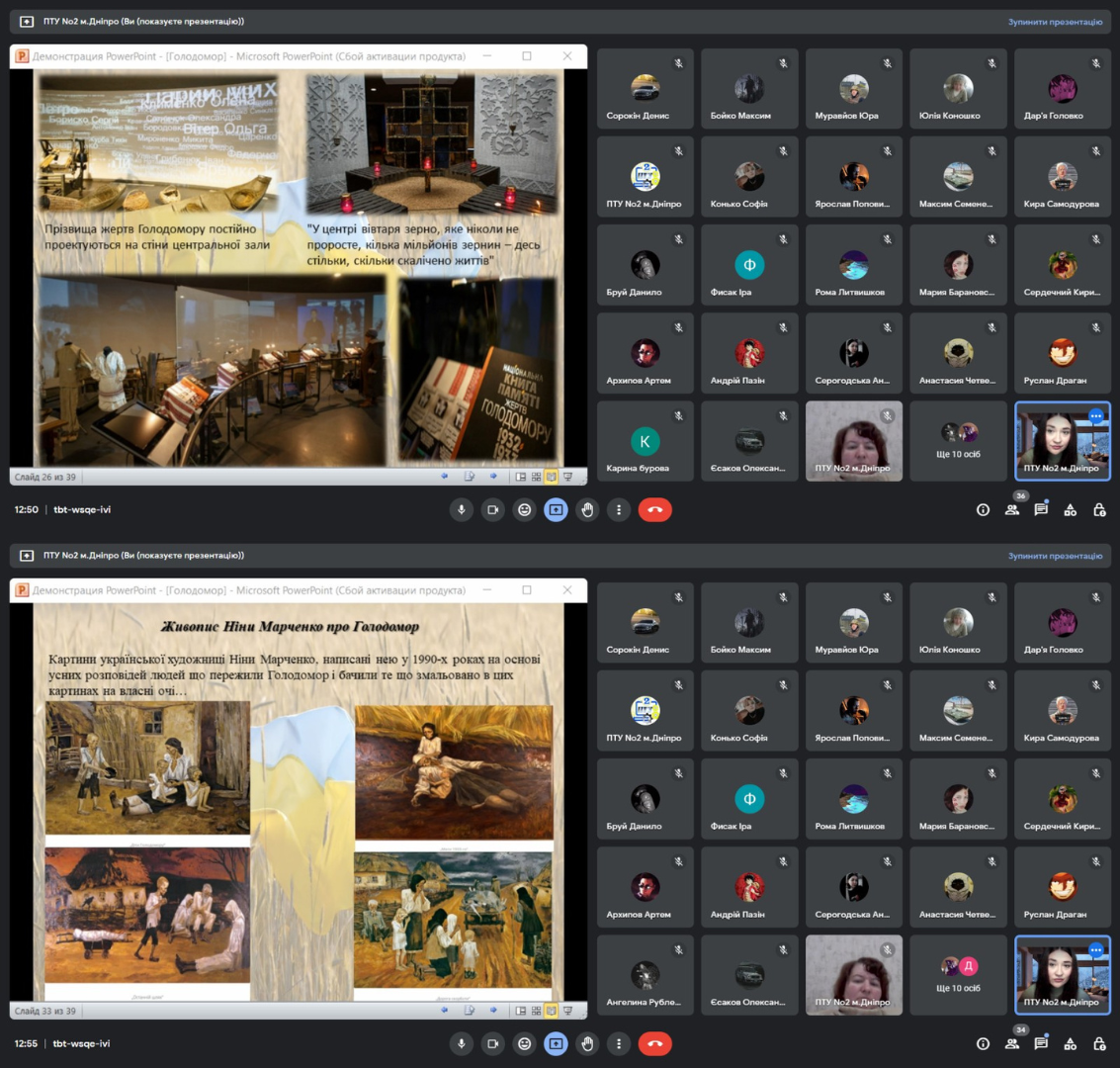
Task: Toggle the microphone in the 12:50 meeting bar
Action: pyautogui.click(x=462, y=510)
